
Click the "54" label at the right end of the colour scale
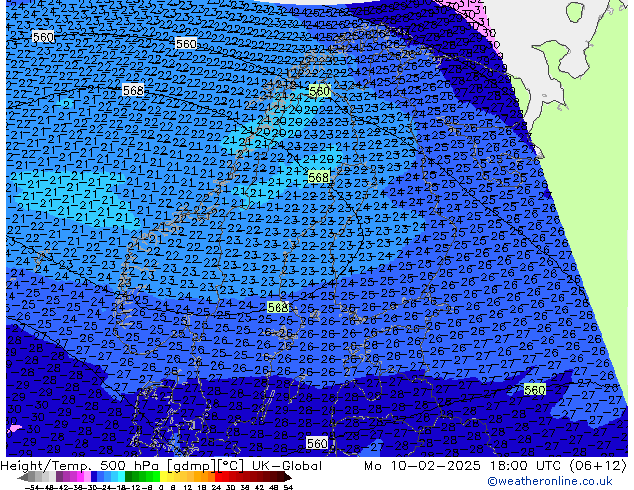[288, 487]
